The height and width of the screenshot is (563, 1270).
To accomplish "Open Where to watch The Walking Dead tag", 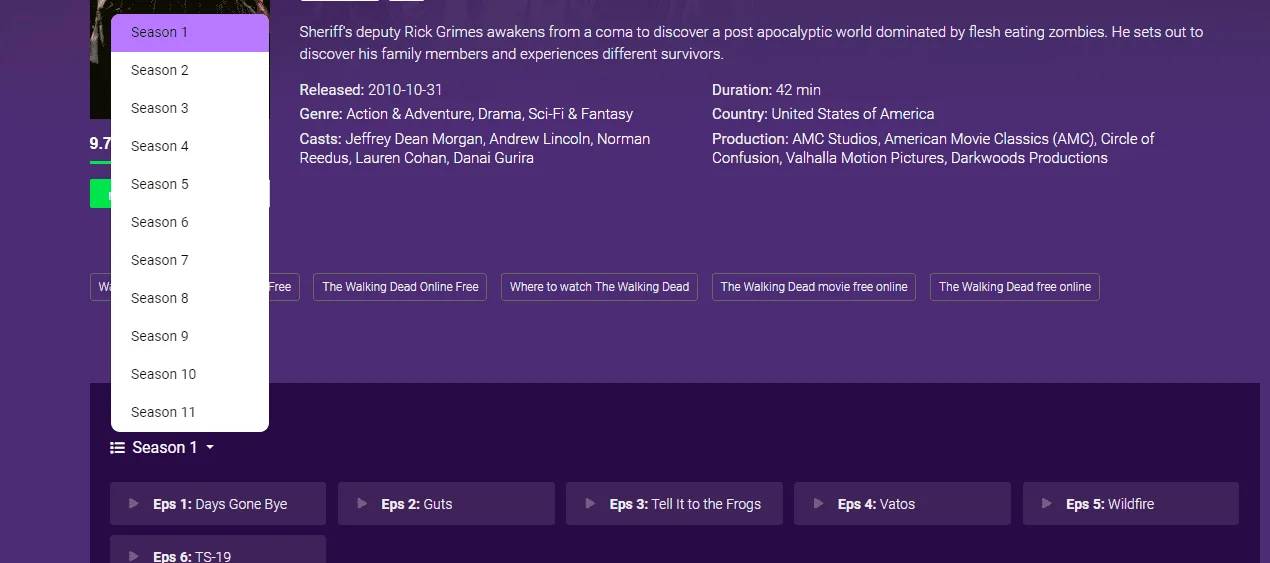I will (x=599, y=287).
